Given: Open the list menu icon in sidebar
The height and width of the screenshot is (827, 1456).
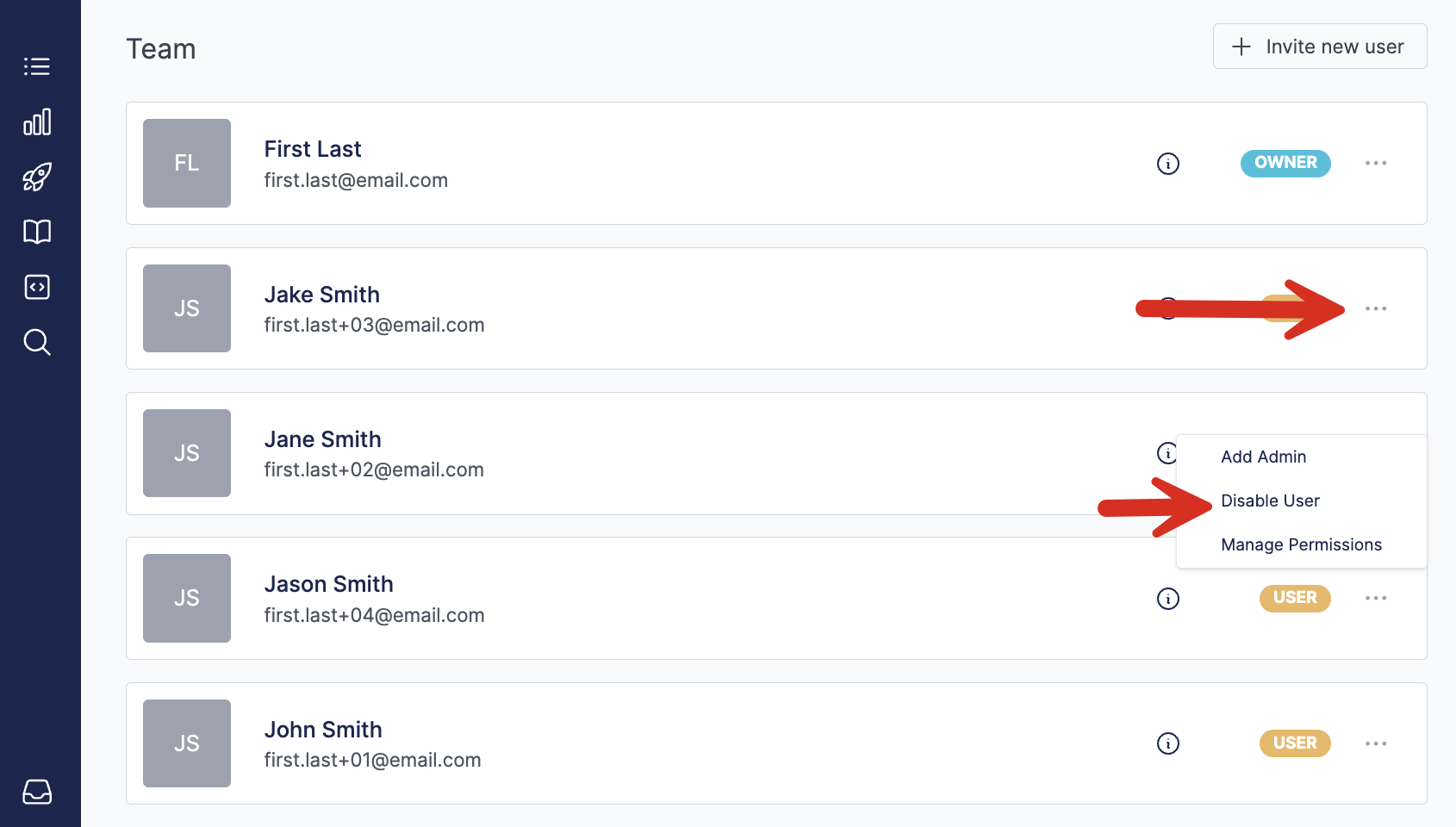Looking at the screenshot, I should tap(37, 66).
